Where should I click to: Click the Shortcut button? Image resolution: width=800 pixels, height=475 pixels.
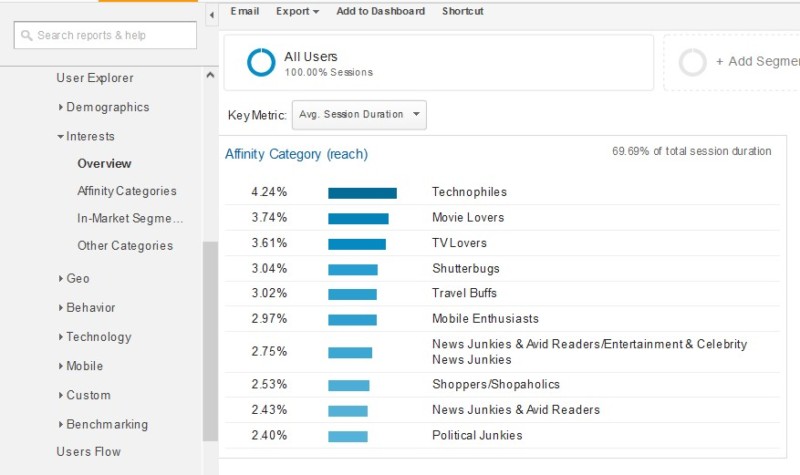coord(462,11)
